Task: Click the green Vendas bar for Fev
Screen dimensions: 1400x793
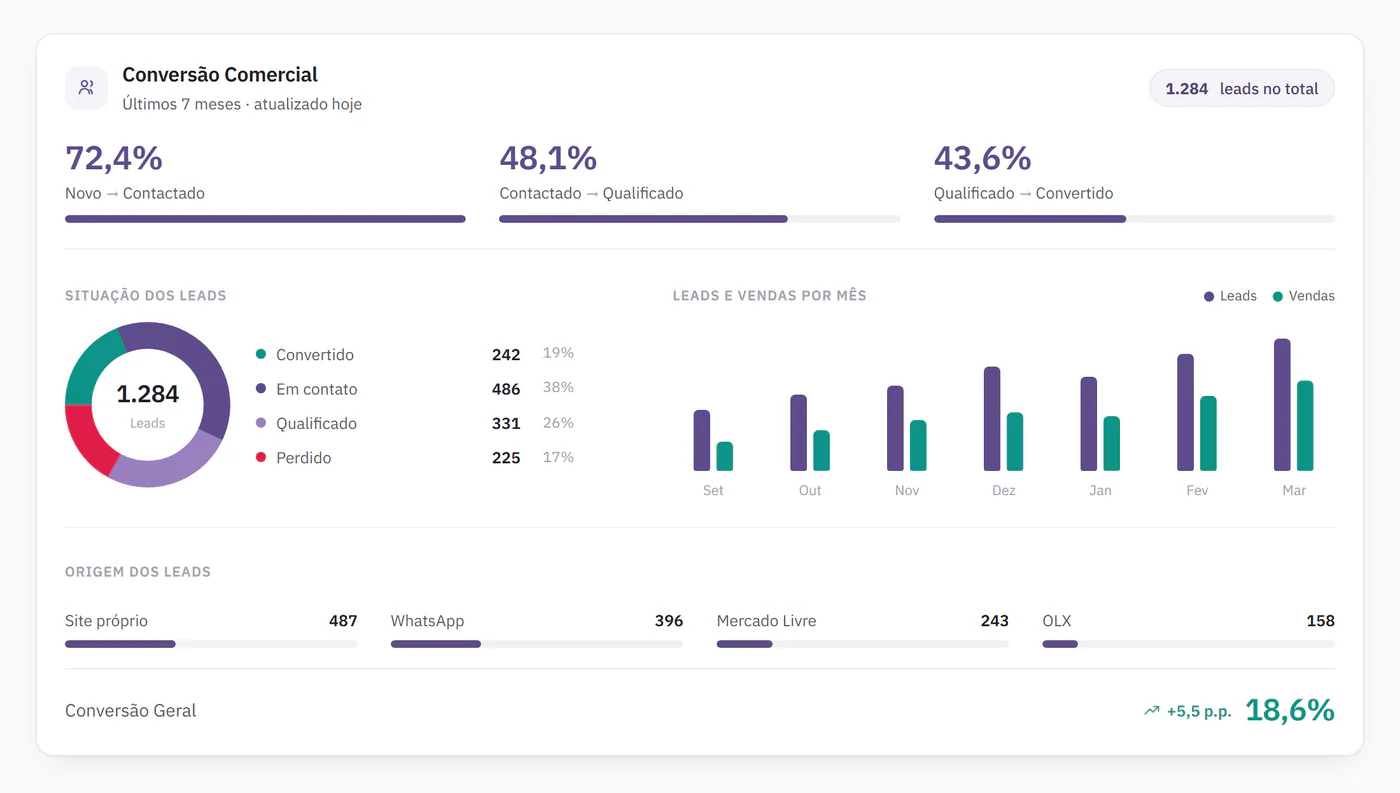Action: [x=1209, y=433]
